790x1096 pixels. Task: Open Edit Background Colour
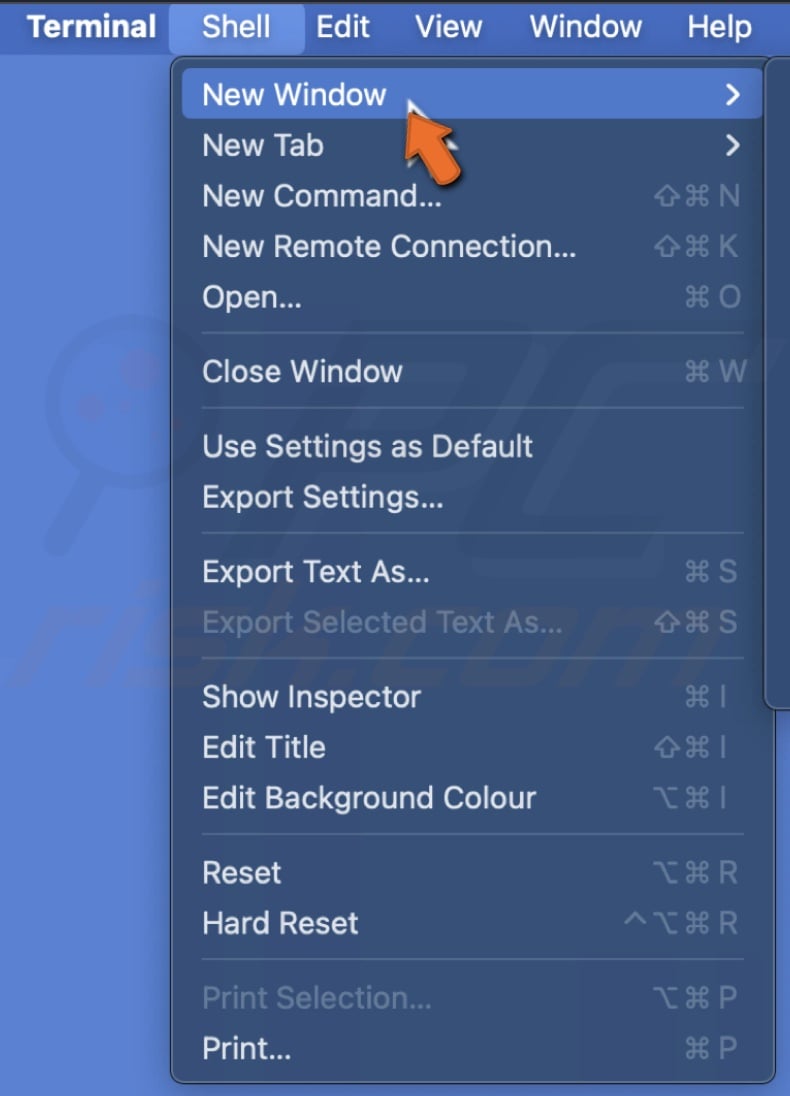(x=370, y=798)
